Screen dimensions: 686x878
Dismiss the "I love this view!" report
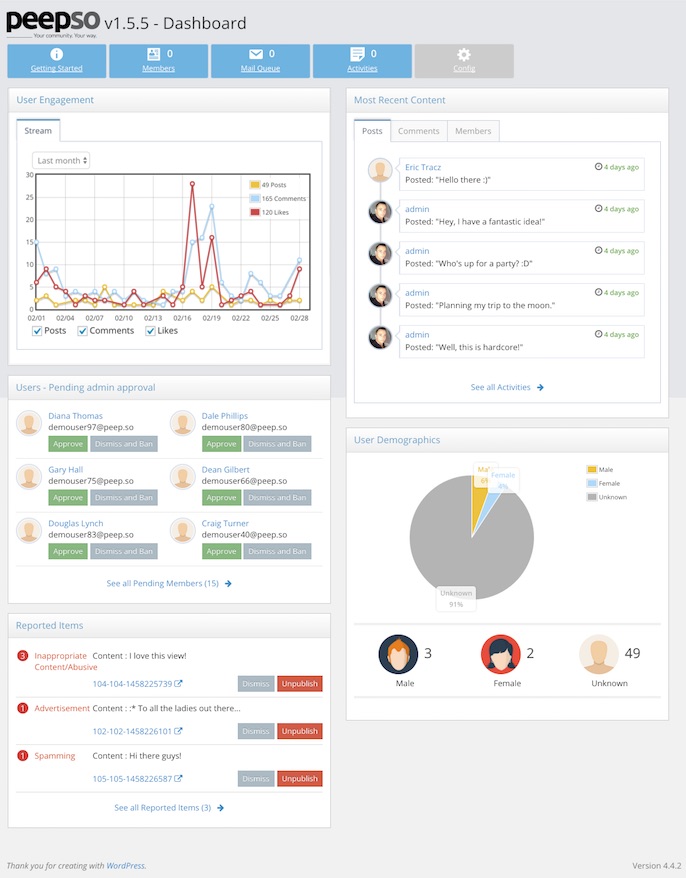pyautogui.click(x=256, y=684)
